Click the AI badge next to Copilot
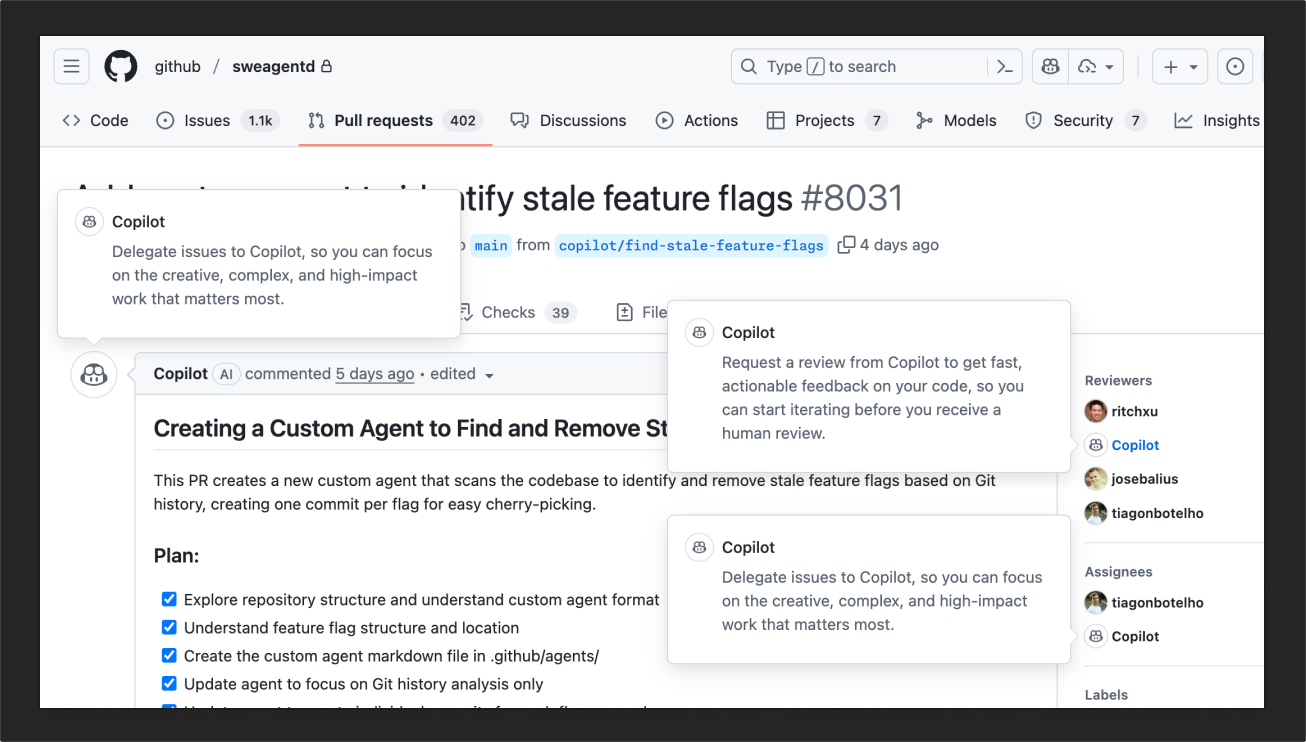This screenshot has height=742, width=1306. coord(226,374)
